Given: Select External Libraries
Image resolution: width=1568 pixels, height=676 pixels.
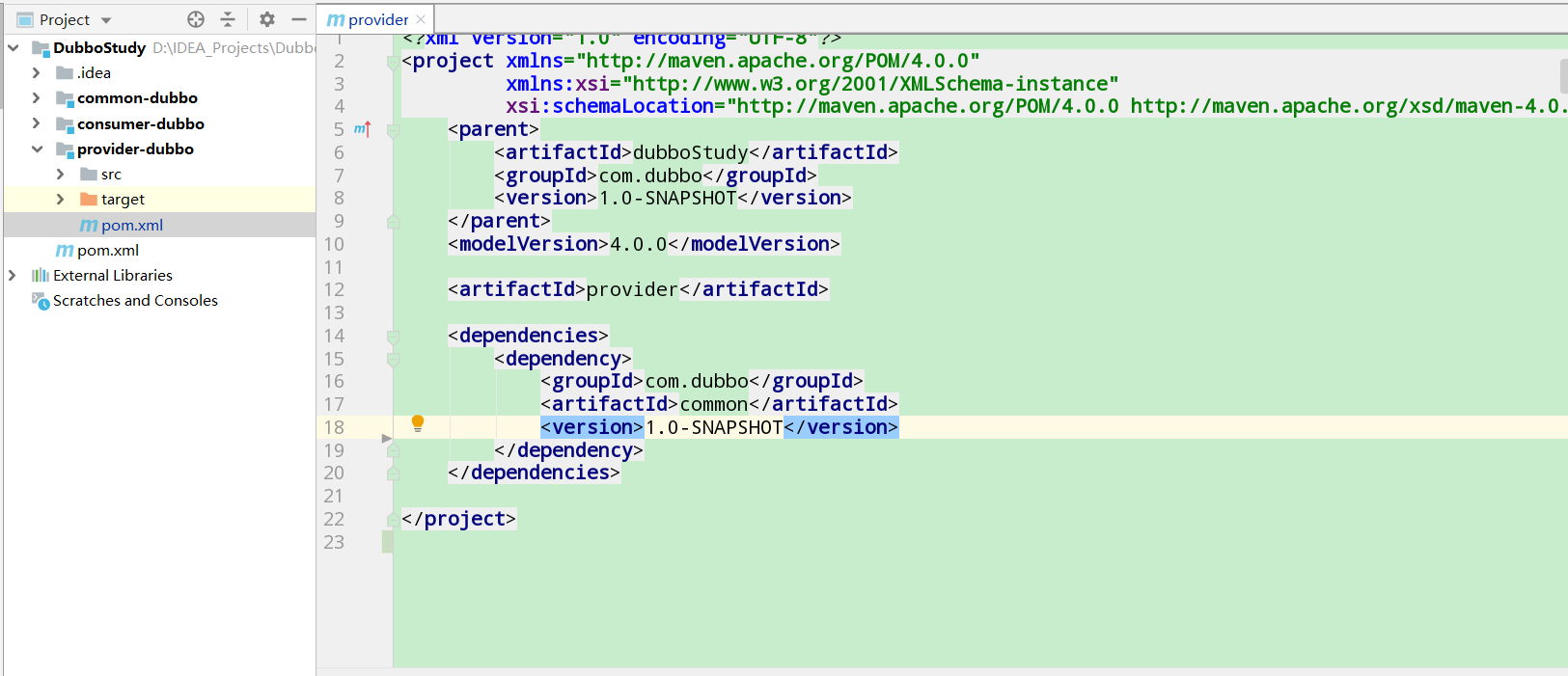Looking at the screenshot, I should [x=113, y=275].
